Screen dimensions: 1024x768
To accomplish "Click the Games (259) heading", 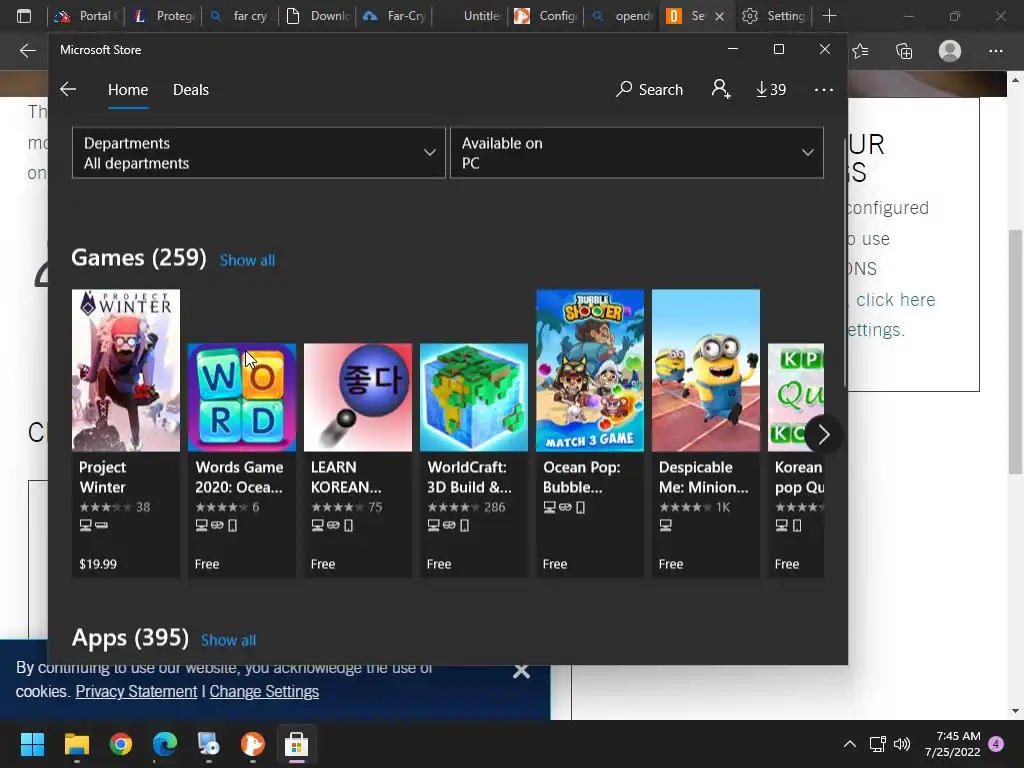I will (138, 257).
